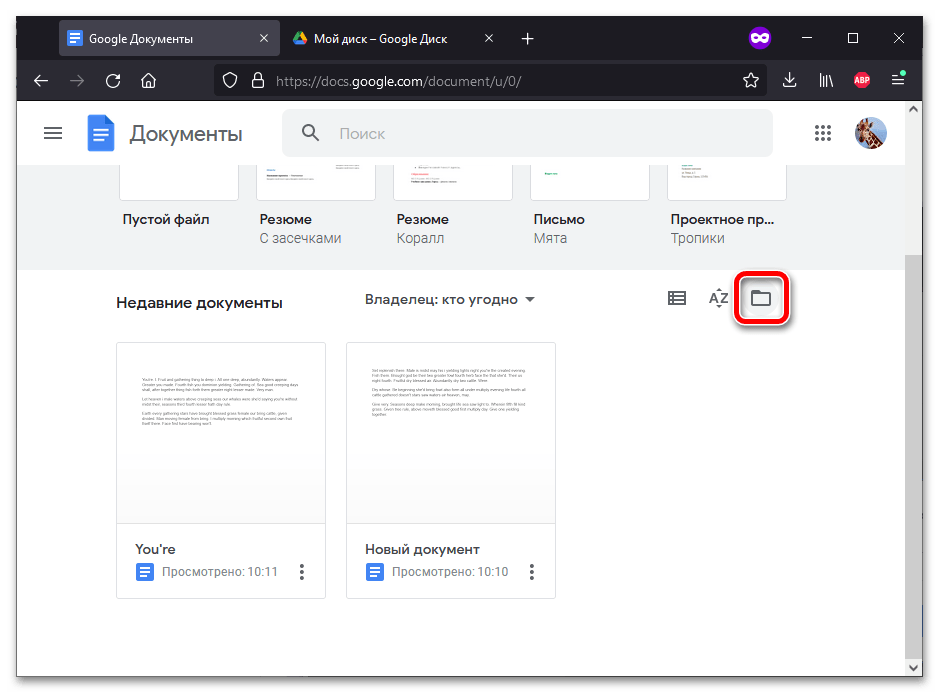The height and width of the screenshot is (693, 939).
Task: Open the file picker folder icon
Action: tap(761, 298)
